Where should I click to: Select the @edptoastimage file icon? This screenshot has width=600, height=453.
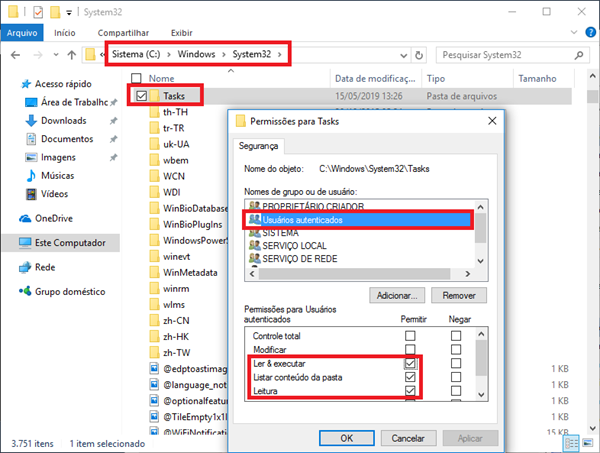(154, 369)
